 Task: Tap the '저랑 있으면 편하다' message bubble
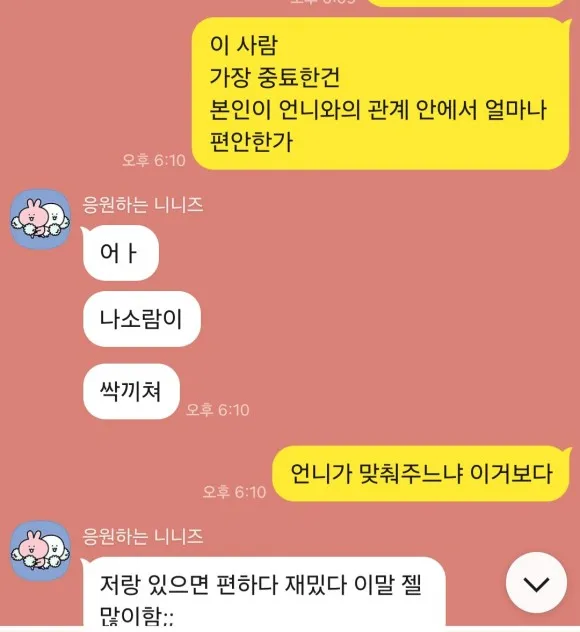click(264, 592)
